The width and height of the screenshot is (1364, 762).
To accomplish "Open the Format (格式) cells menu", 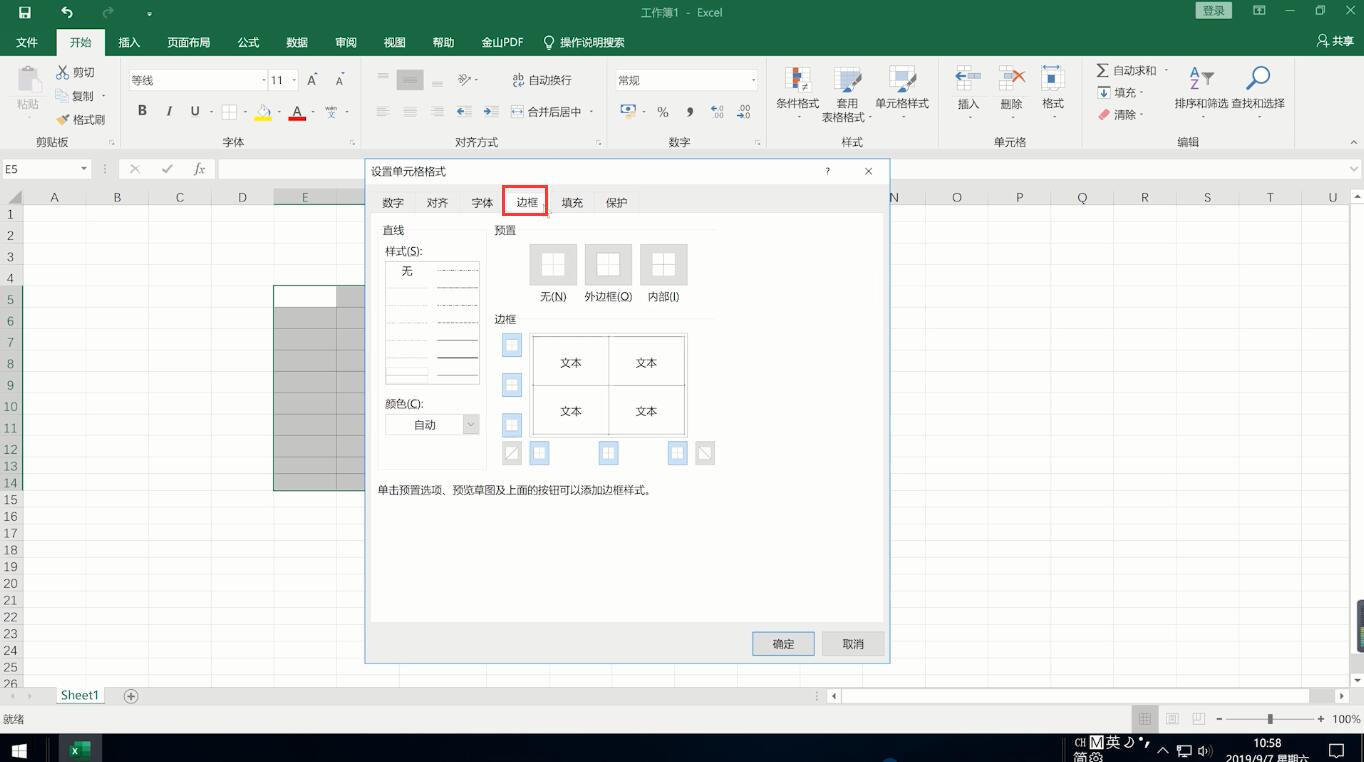I will pyautogui.click(x=1053, y=94).
